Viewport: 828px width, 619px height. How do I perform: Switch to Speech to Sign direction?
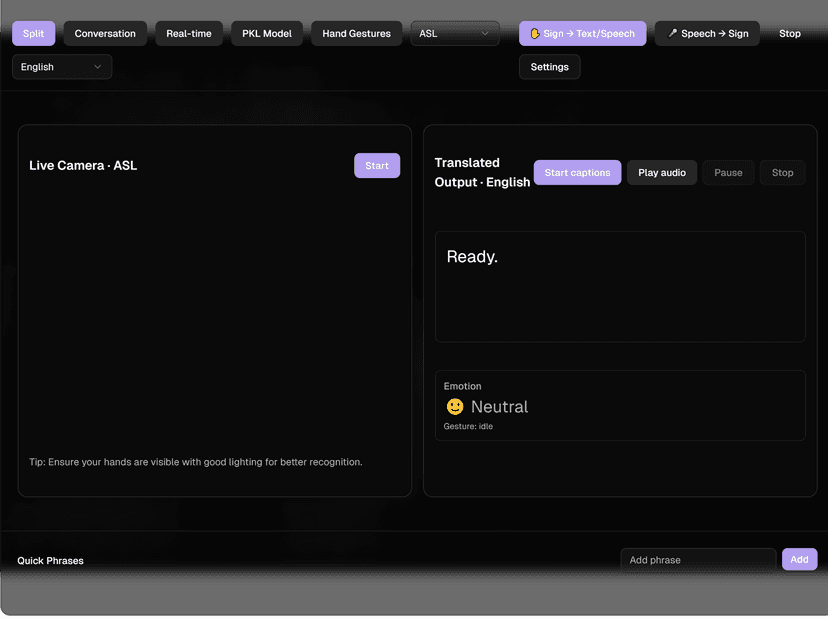pyautogui.click(x=707, y=34)
